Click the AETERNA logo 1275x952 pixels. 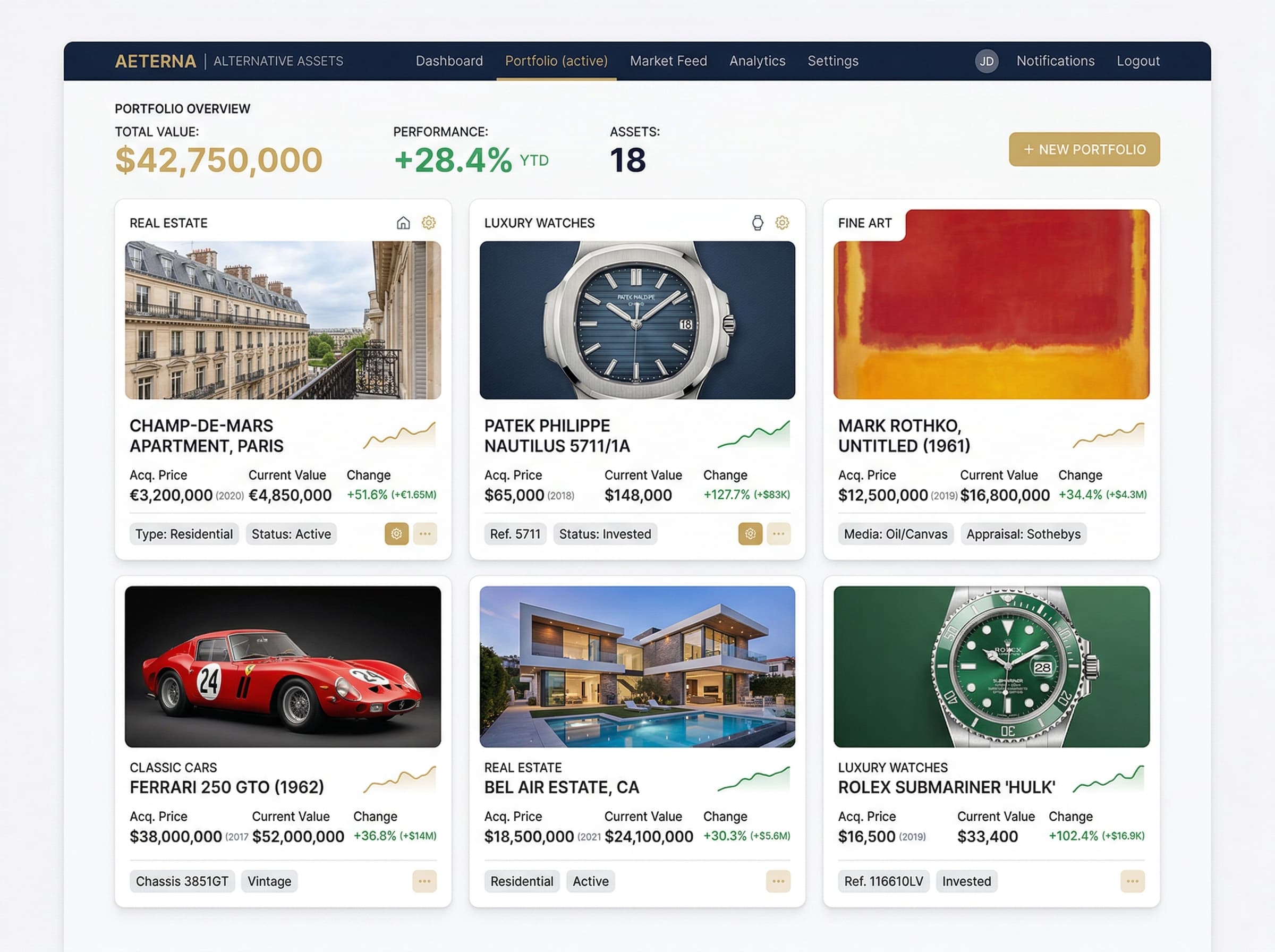click(x=156, y=61)
